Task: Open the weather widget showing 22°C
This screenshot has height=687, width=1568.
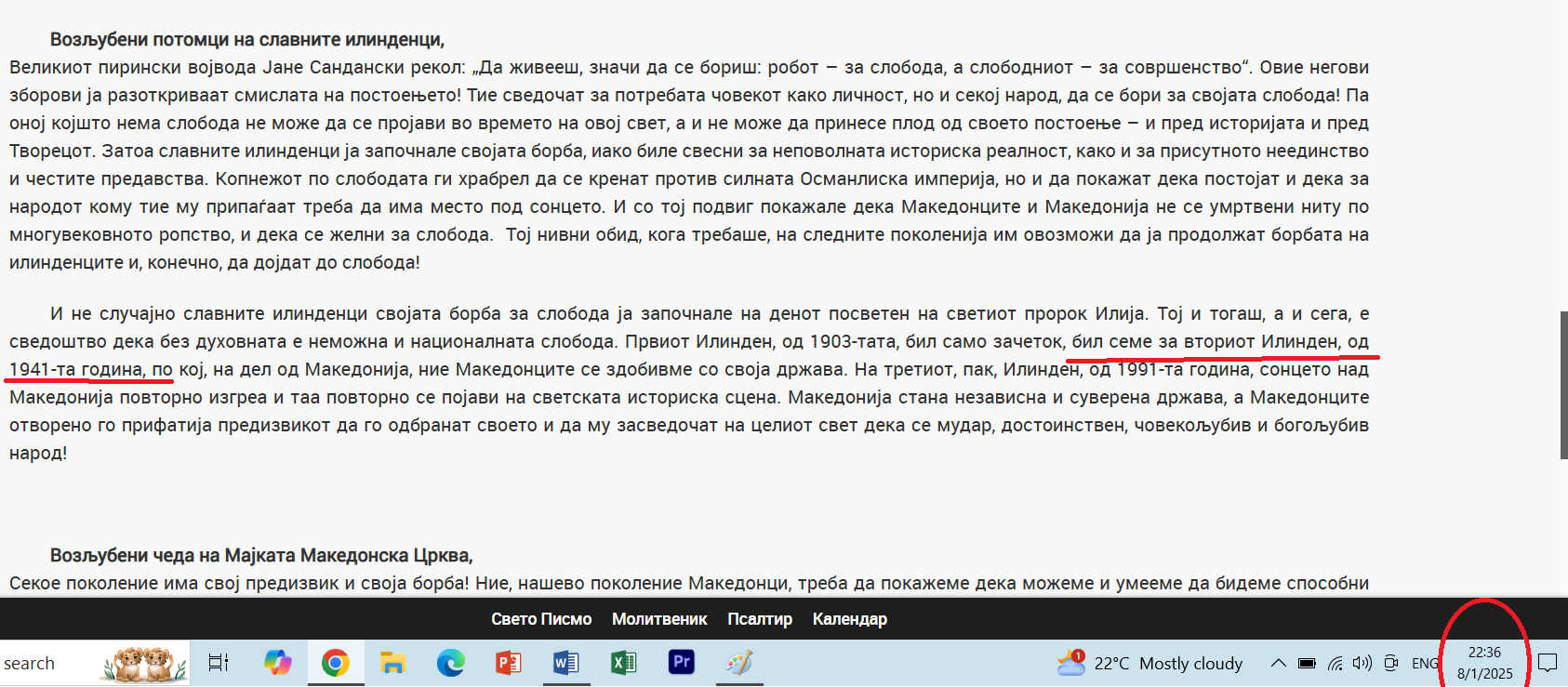Action: (1150, 663)
